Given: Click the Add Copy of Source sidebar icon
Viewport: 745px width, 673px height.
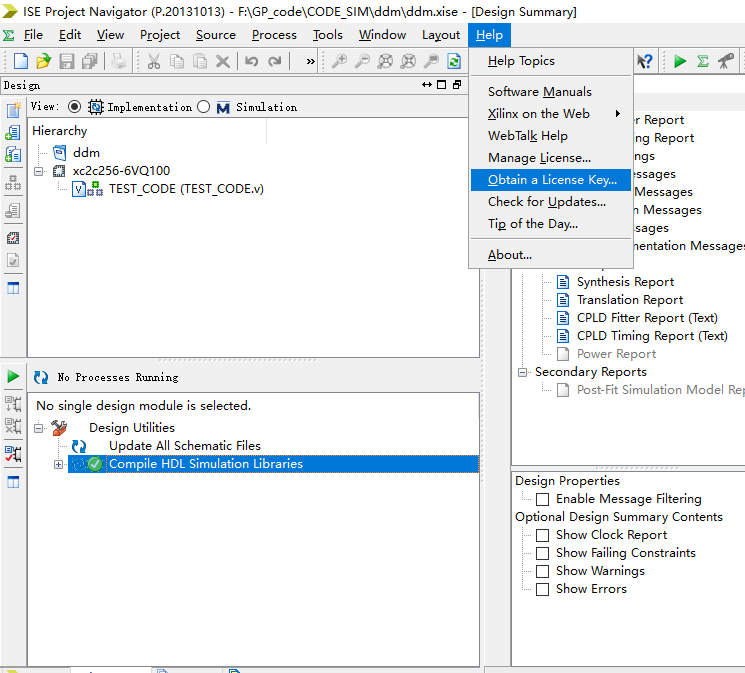Looking at the screenshot, I should 13,154.
